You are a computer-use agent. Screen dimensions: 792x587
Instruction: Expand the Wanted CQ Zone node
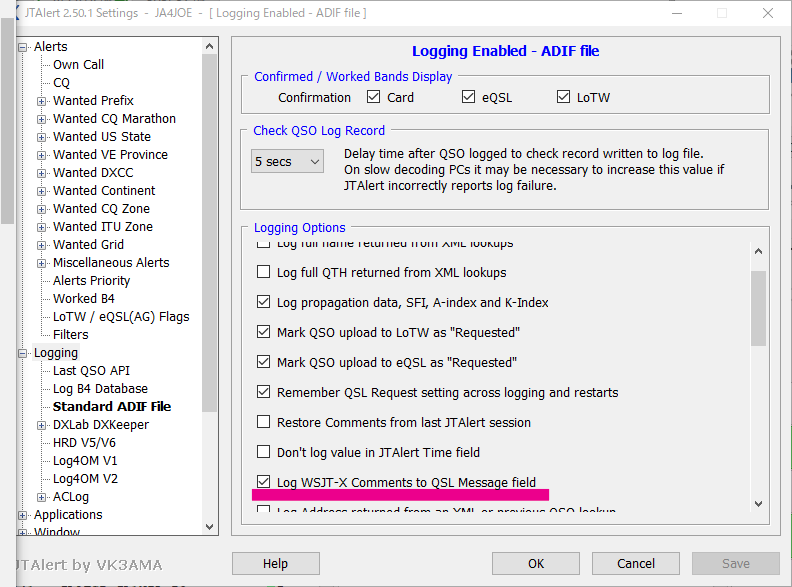click(x=41, y=209)
